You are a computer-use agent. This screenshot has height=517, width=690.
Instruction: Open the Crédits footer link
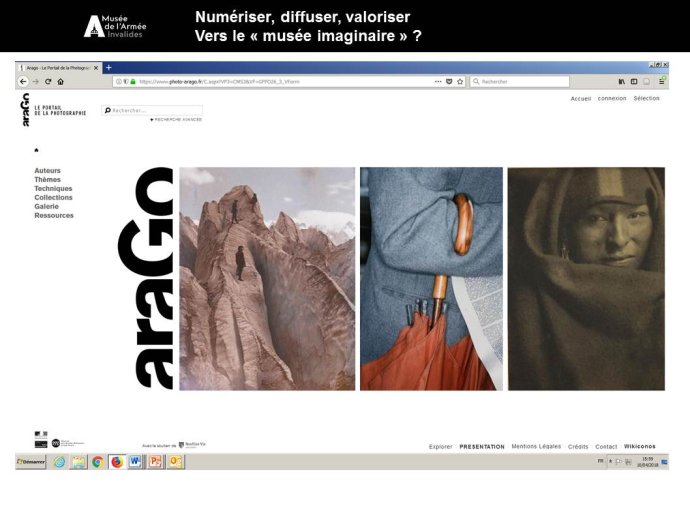click(x=578, y=447)
